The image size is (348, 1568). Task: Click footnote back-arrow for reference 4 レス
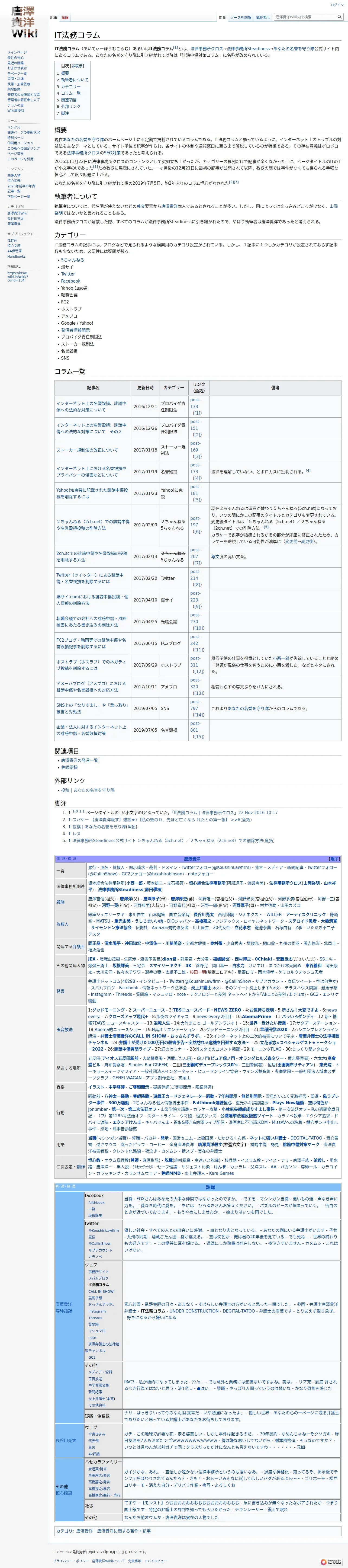point(70,834)
